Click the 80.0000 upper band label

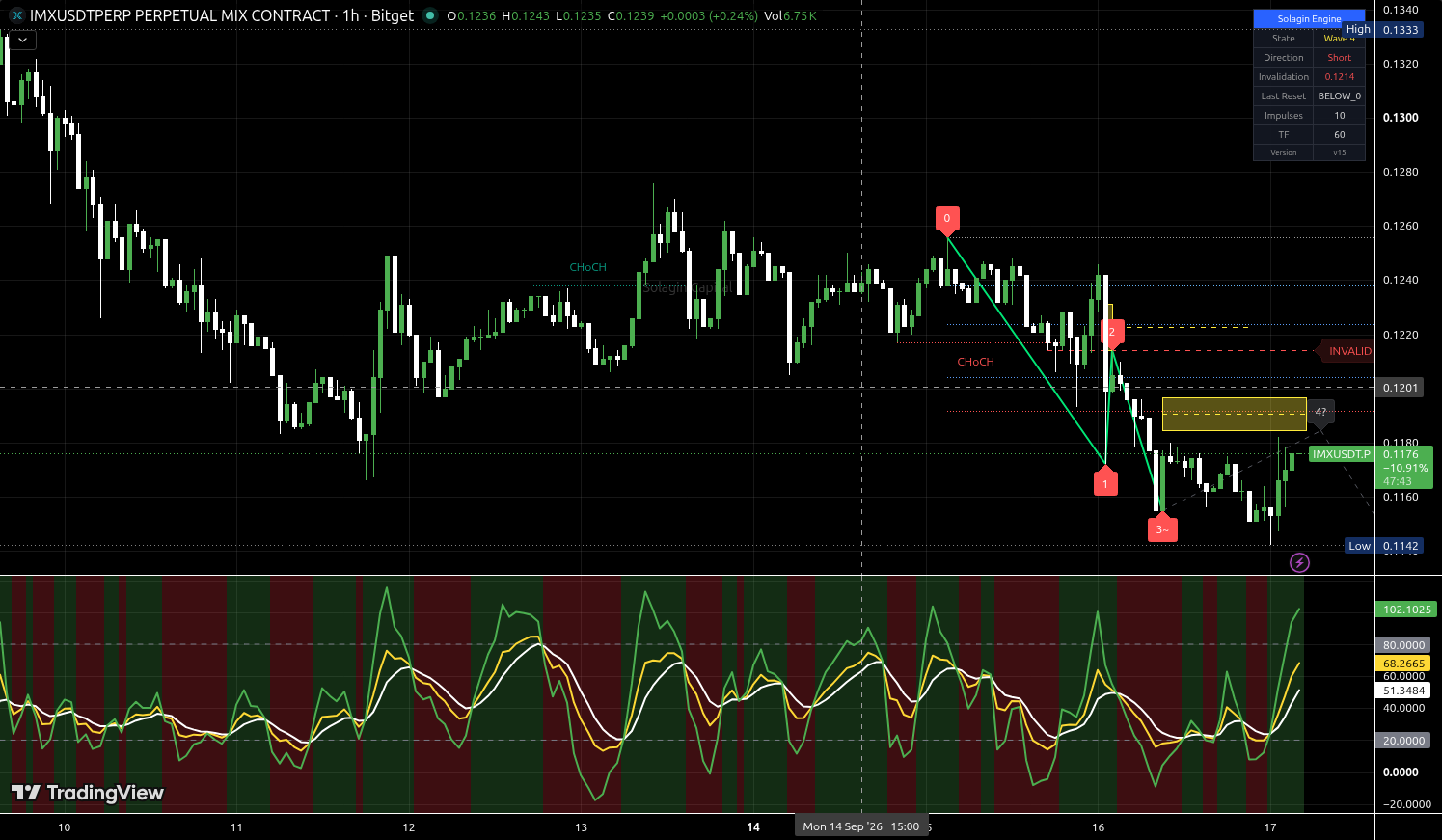(1403, 645)
